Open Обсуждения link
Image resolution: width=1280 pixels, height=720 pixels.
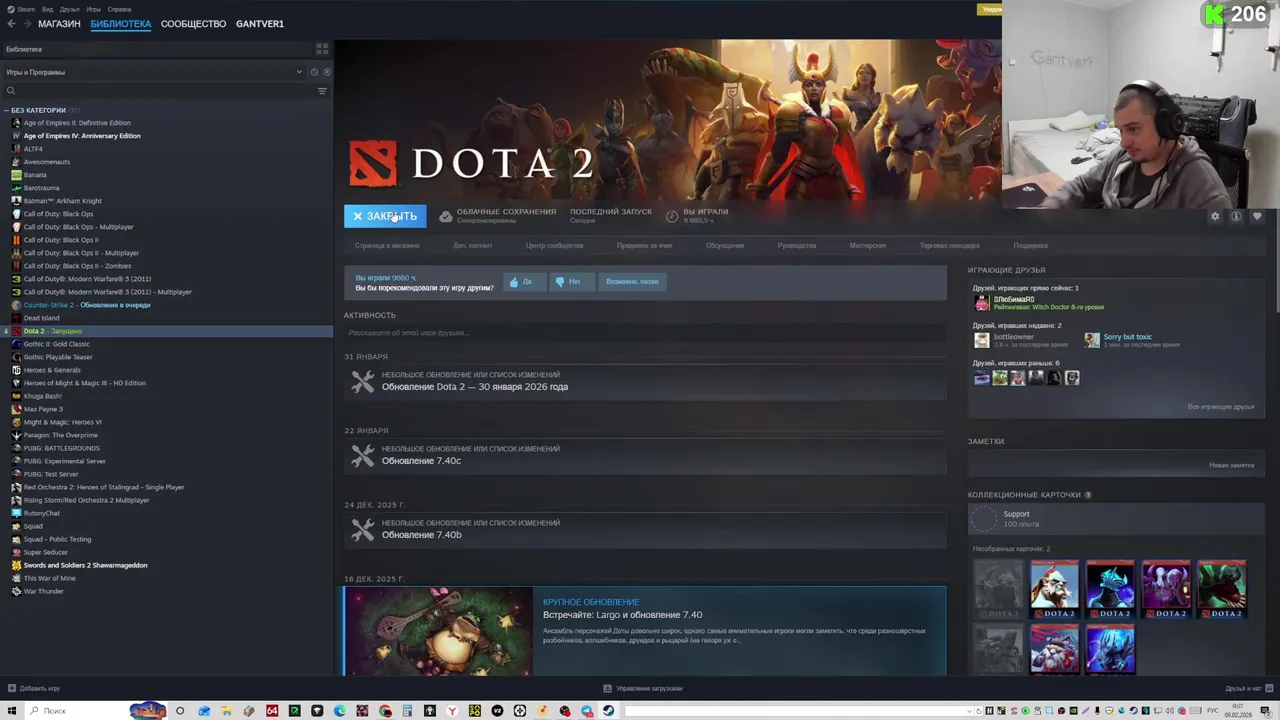tap(724, 245)
